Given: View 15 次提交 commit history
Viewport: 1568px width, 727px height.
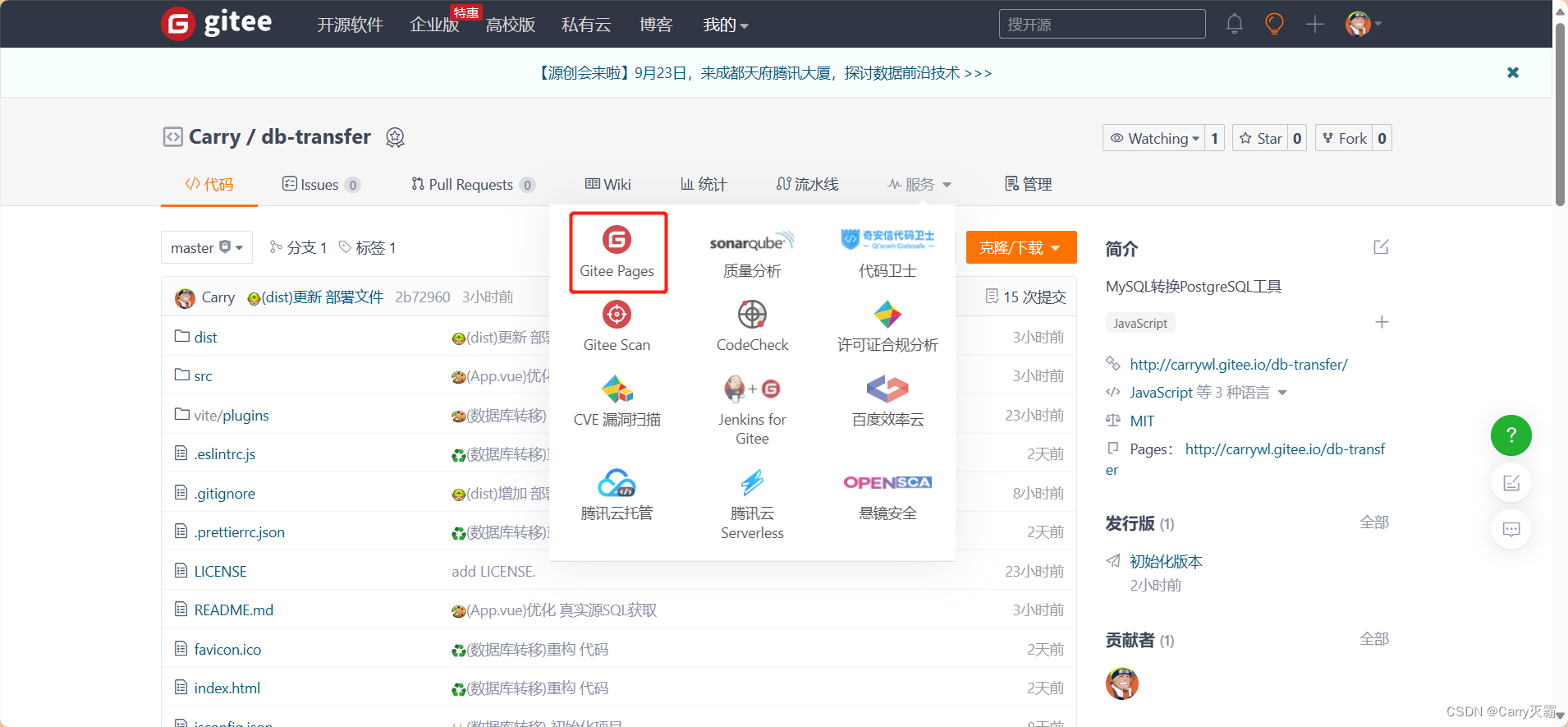Looking at the screenshot, I should click(1025, 297).
